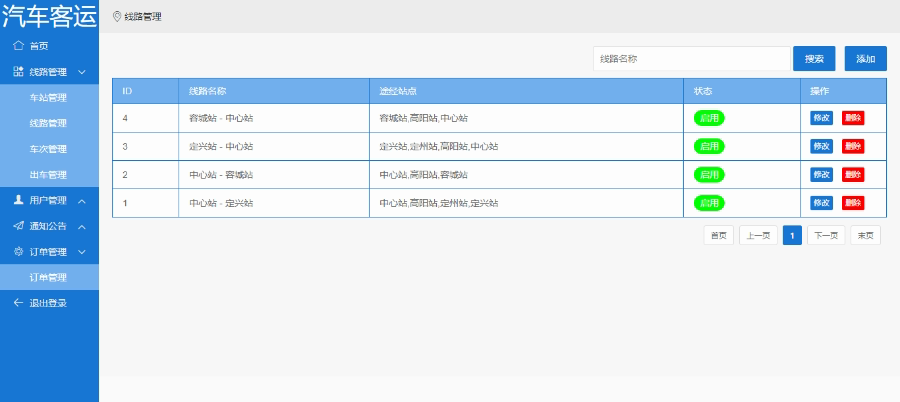This screenshot has height=402, width=900.
Task: Open the 出车管理 submenu item
Action: (x=49, y=175)
